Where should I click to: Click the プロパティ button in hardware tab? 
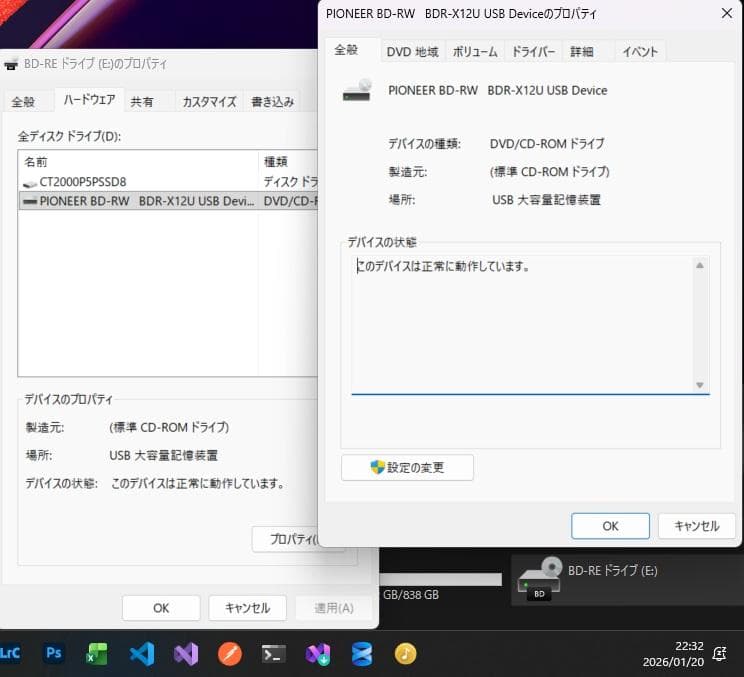[286, 539]
